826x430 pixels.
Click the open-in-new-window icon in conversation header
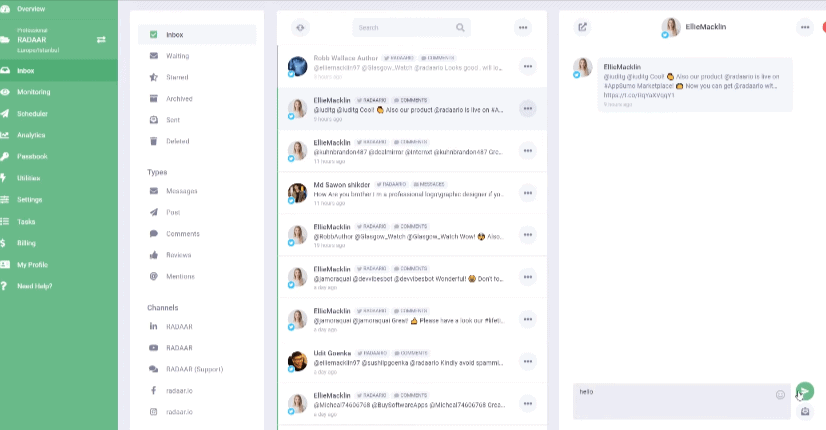tap(582, 27)
